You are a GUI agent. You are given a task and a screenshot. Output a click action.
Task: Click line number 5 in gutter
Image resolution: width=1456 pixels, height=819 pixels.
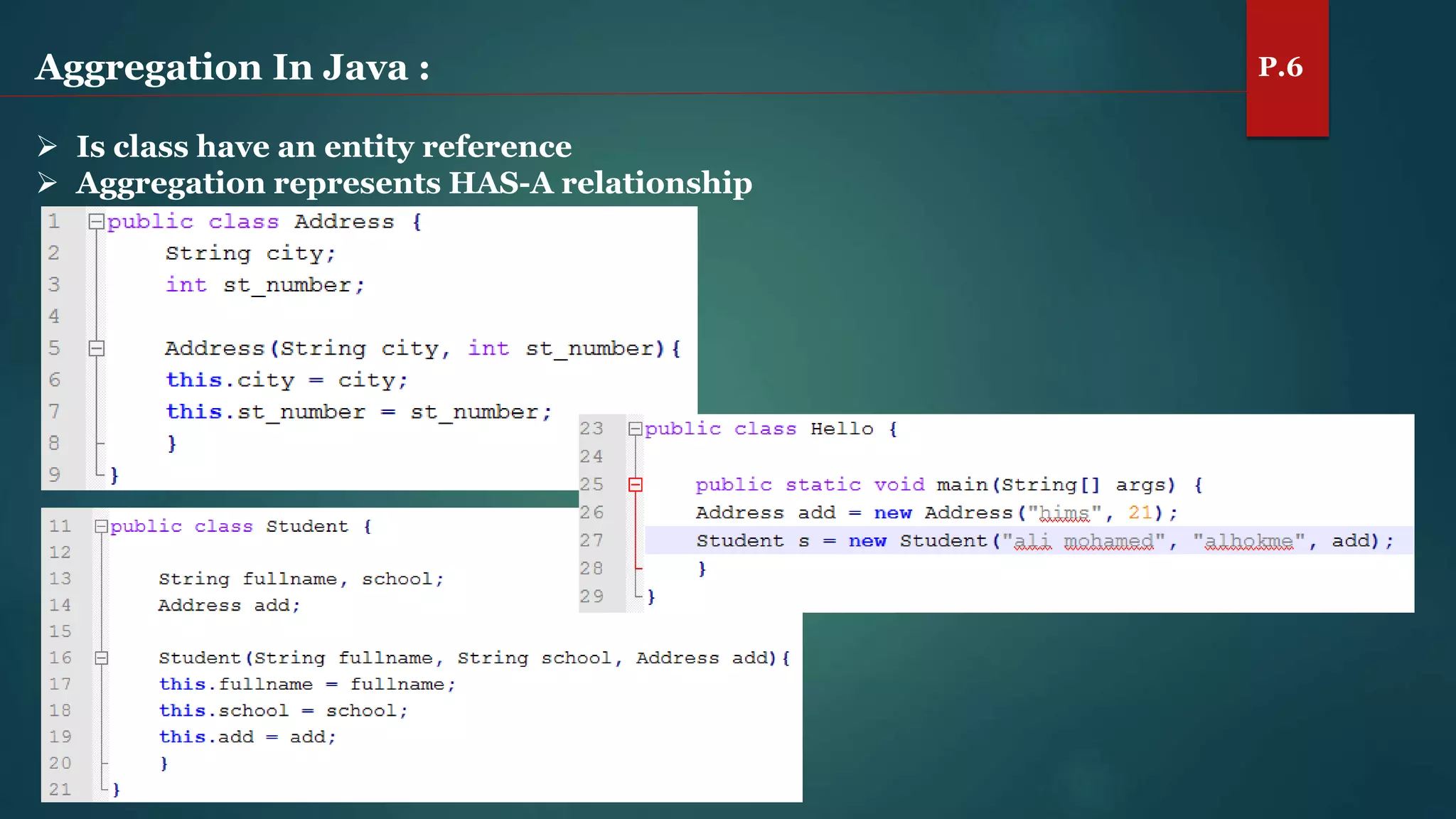pos(54,348)
